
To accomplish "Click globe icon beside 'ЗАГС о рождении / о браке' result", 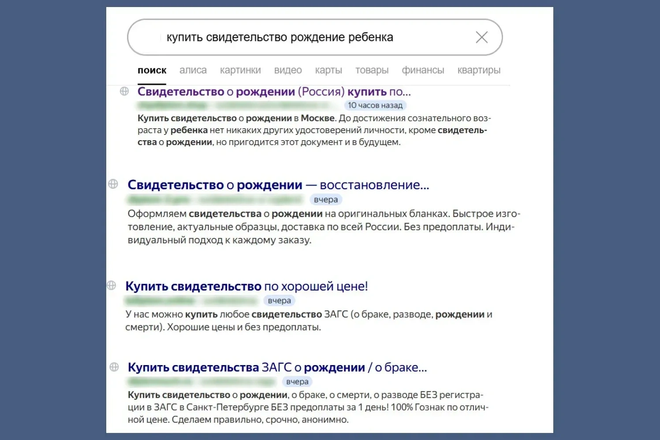I will [114, 367].
